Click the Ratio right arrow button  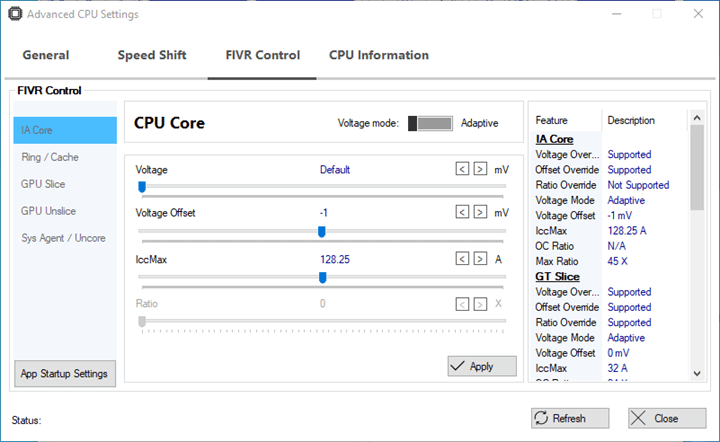pyautogui.click(x=480, y=304)
